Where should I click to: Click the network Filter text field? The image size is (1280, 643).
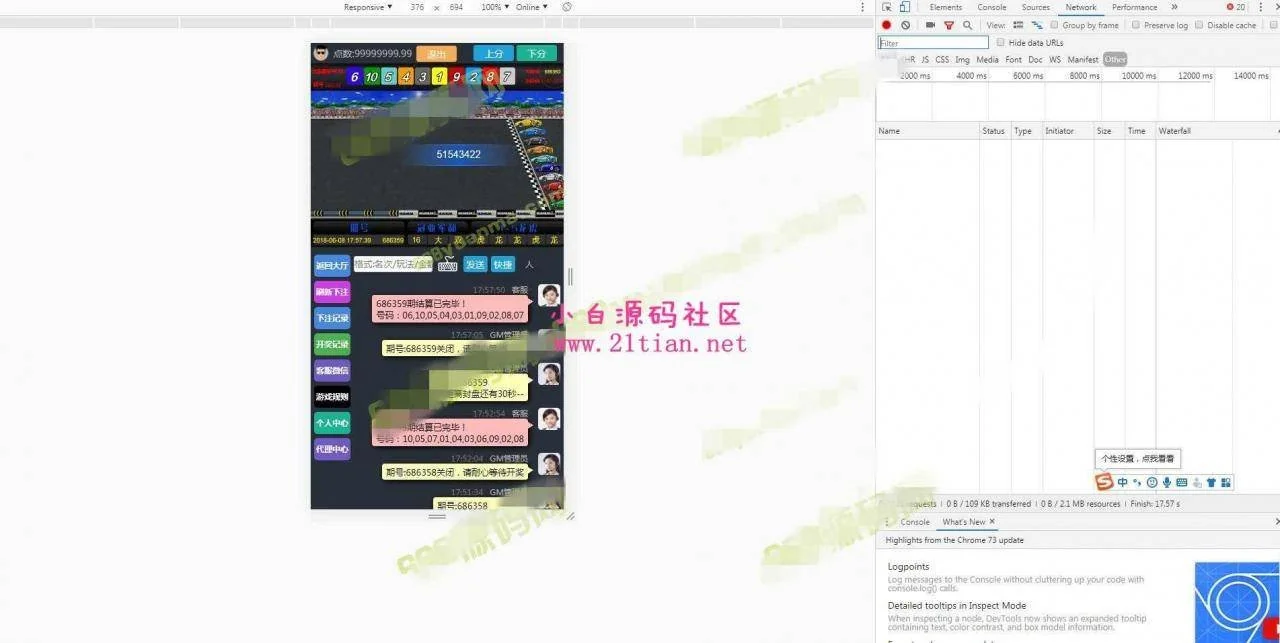pos(933,43)
